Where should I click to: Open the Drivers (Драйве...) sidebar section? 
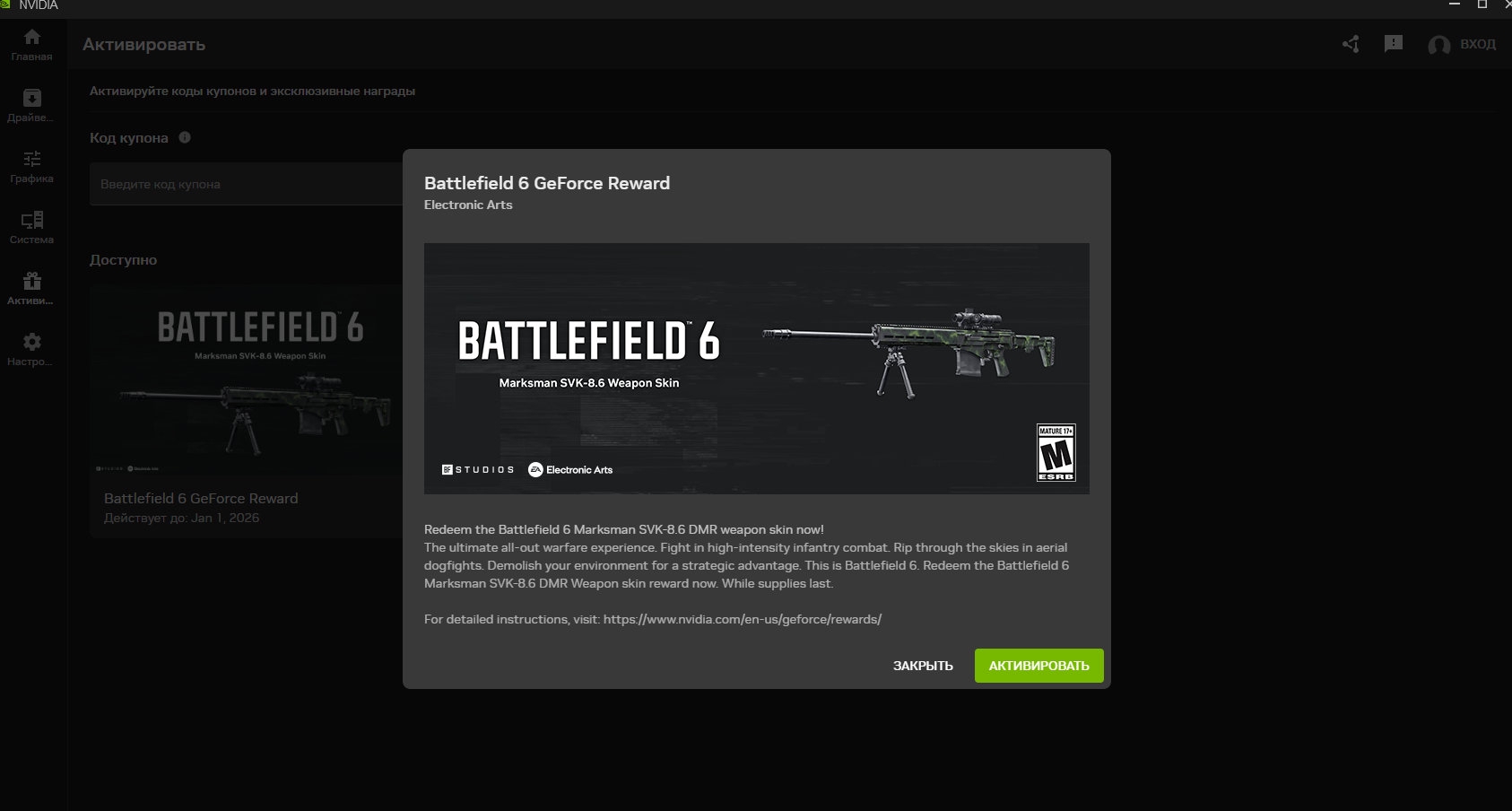point(32,106)
